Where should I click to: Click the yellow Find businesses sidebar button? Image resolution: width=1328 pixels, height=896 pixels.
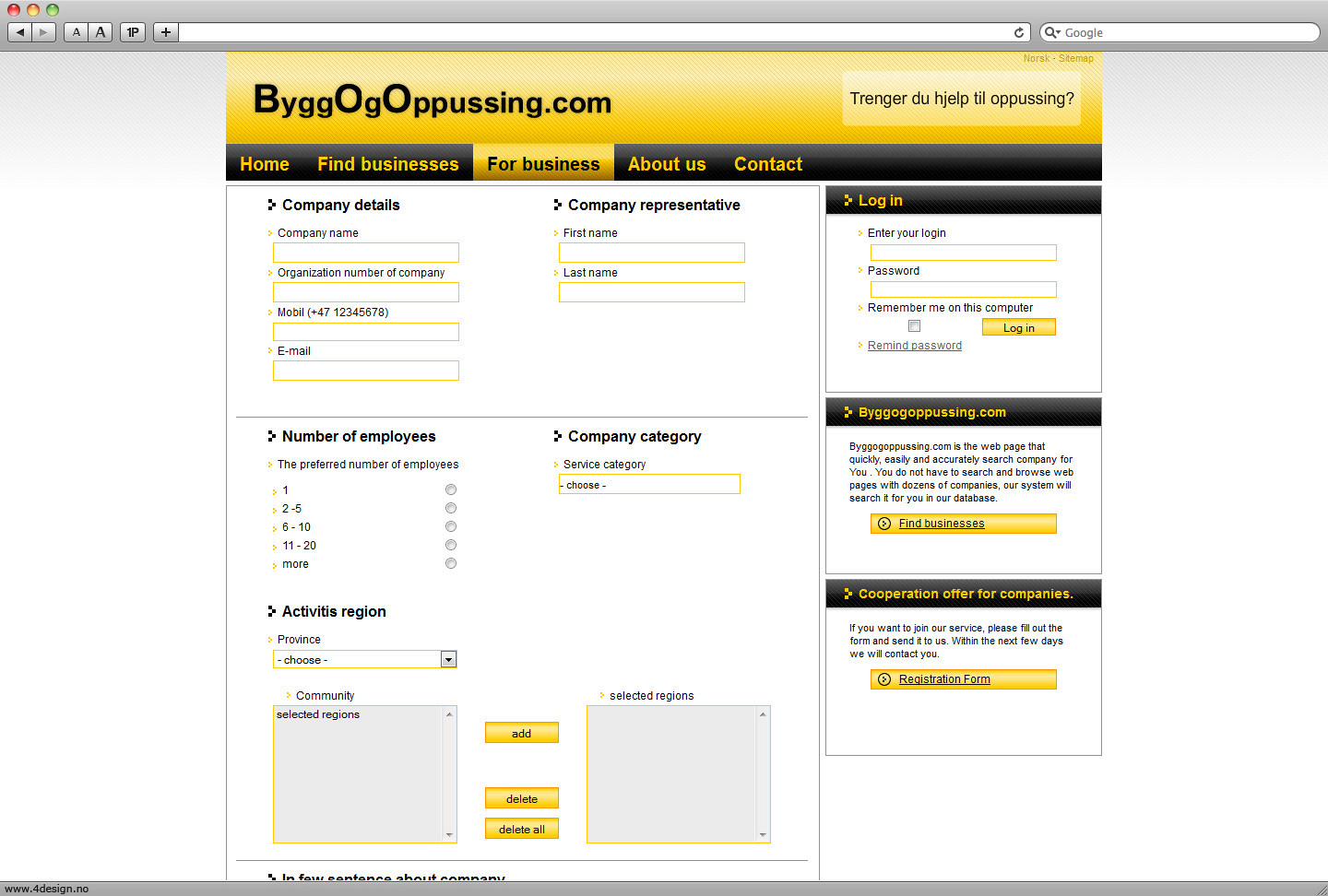point(964,524)
